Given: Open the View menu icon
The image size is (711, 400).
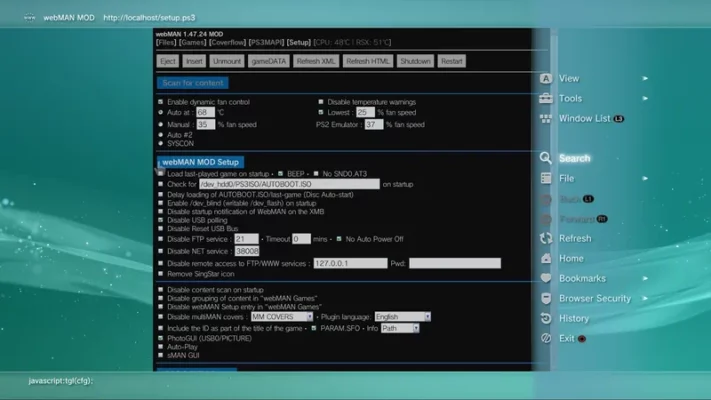Looking at the screenshot, I should [546, 78].
